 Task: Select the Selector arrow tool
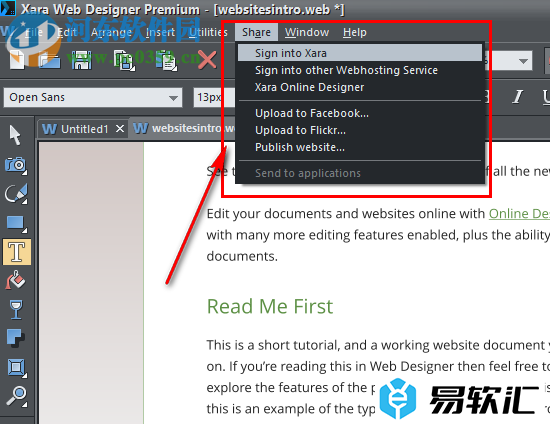[15, 135]
